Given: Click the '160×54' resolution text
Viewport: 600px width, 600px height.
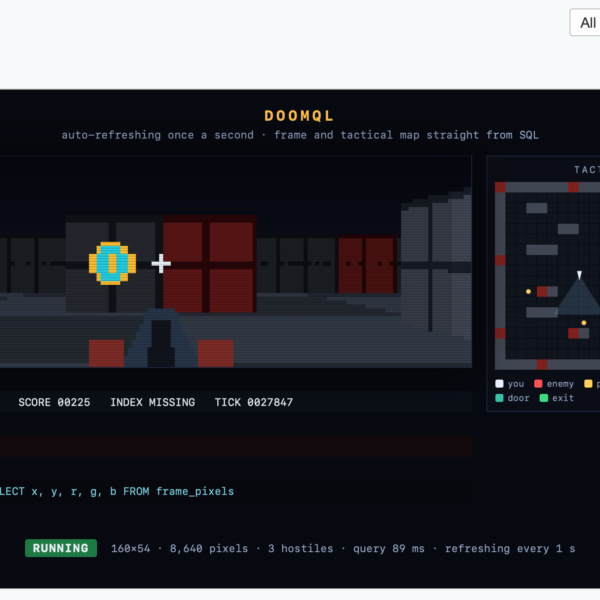Looking at the screenshot, I should 130,548.
